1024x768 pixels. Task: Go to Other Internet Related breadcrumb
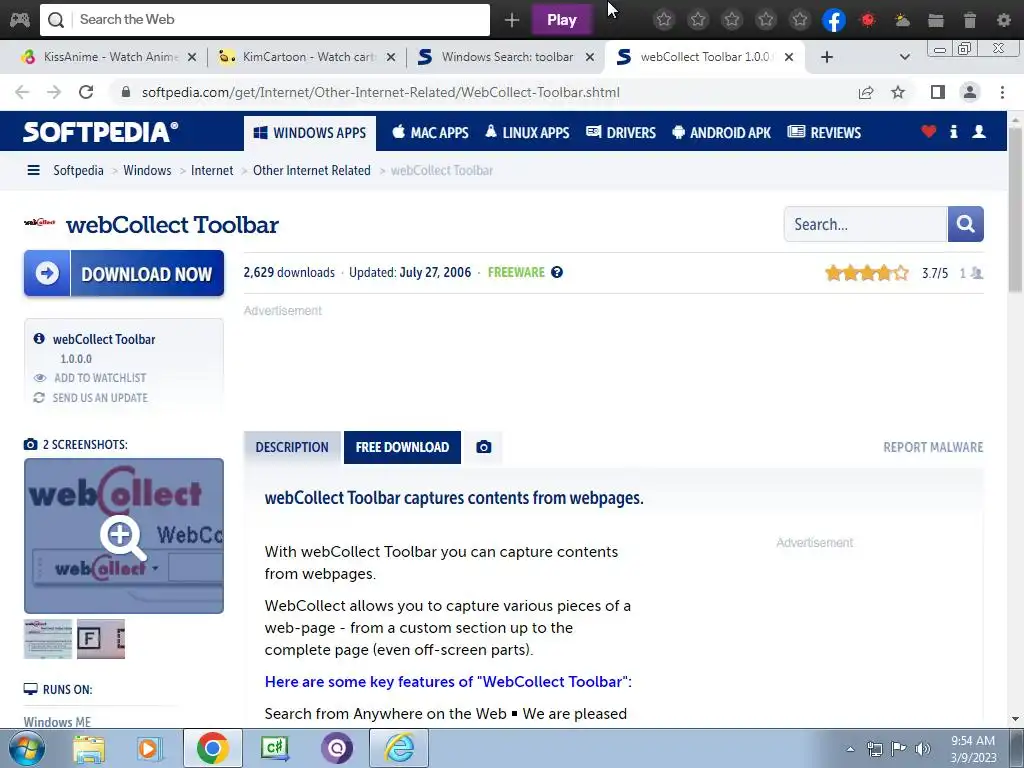pos(312,170)
